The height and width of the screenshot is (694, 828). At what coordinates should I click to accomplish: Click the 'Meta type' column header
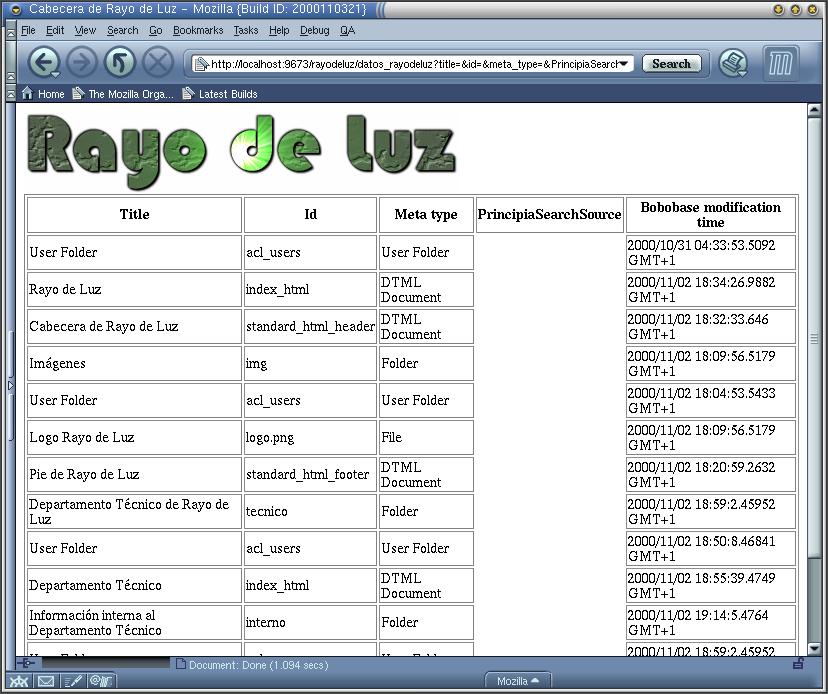(x=426, y=214)
